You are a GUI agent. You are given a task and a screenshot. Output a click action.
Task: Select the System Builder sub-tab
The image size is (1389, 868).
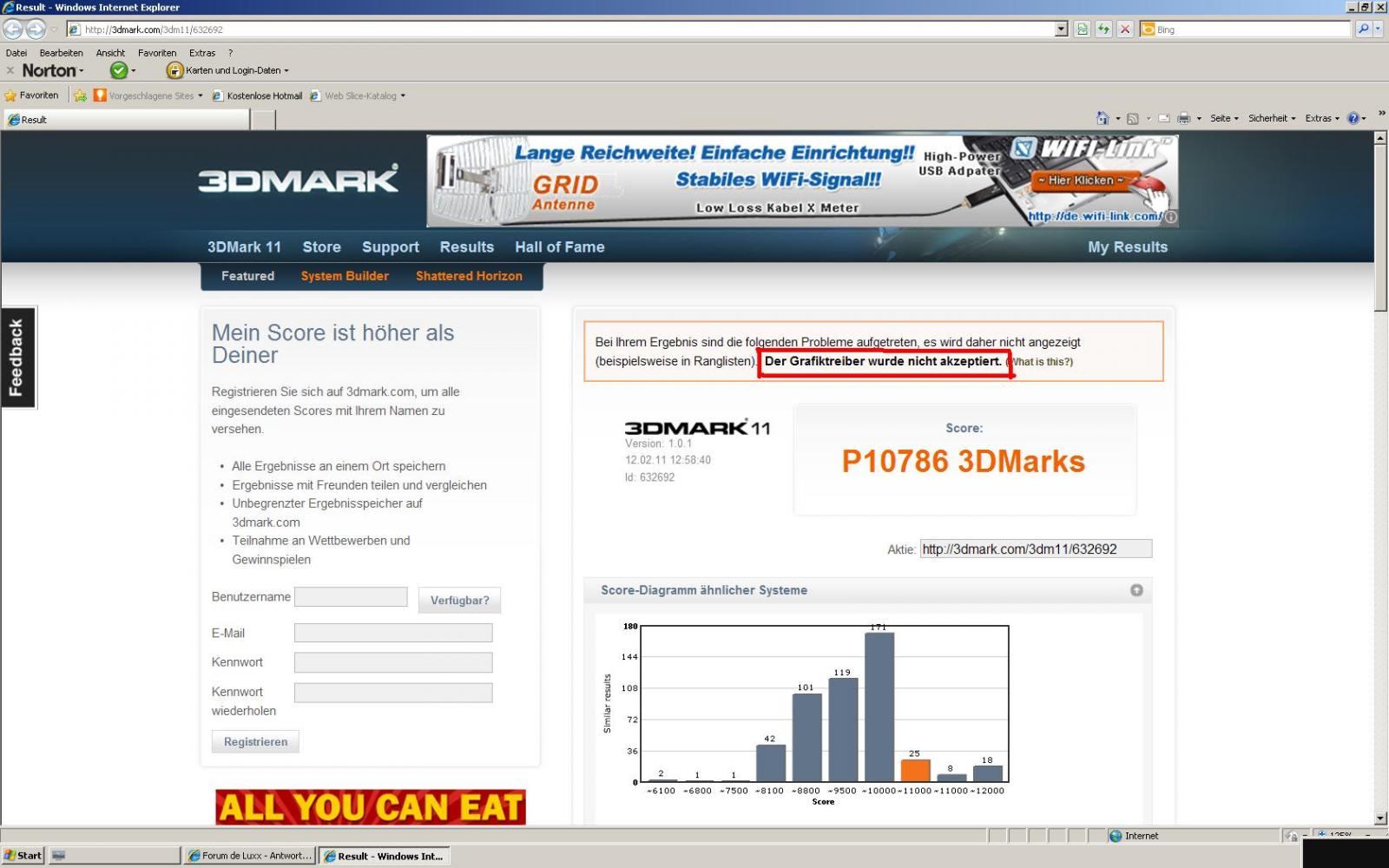point(345,276)
